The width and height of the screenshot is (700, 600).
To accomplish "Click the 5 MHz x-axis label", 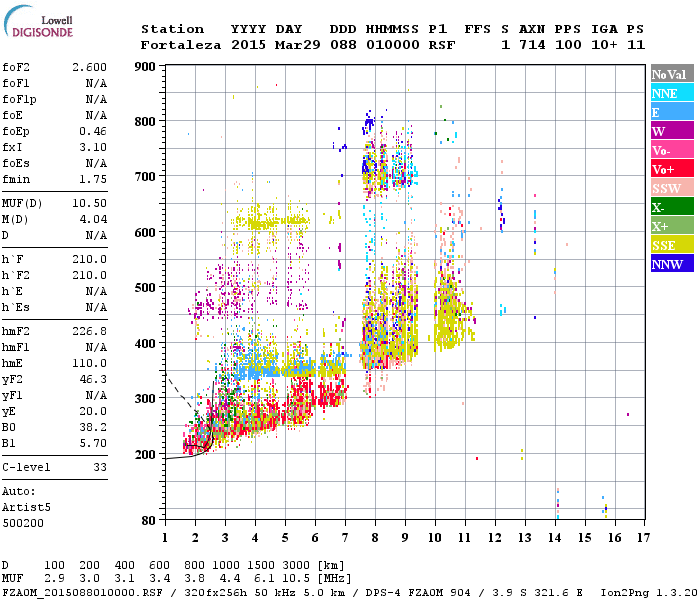I will (285, 538).
